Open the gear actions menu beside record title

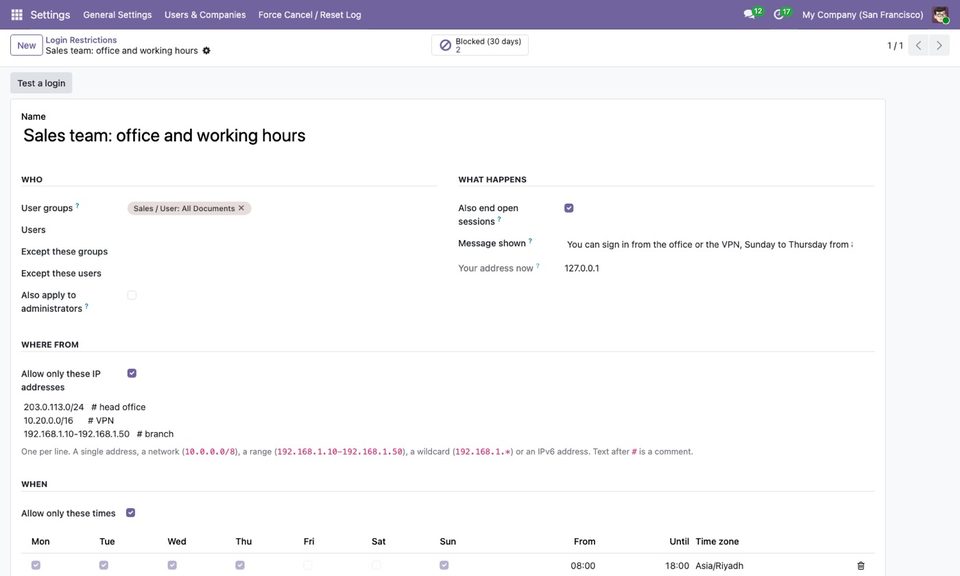click(x=206, y=51)
